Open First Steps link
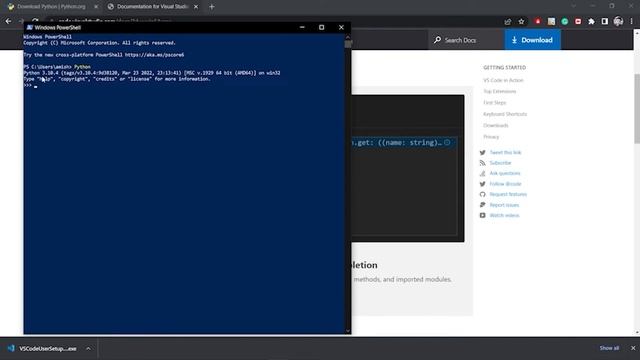Screen dimensions: 640x360 494,103
